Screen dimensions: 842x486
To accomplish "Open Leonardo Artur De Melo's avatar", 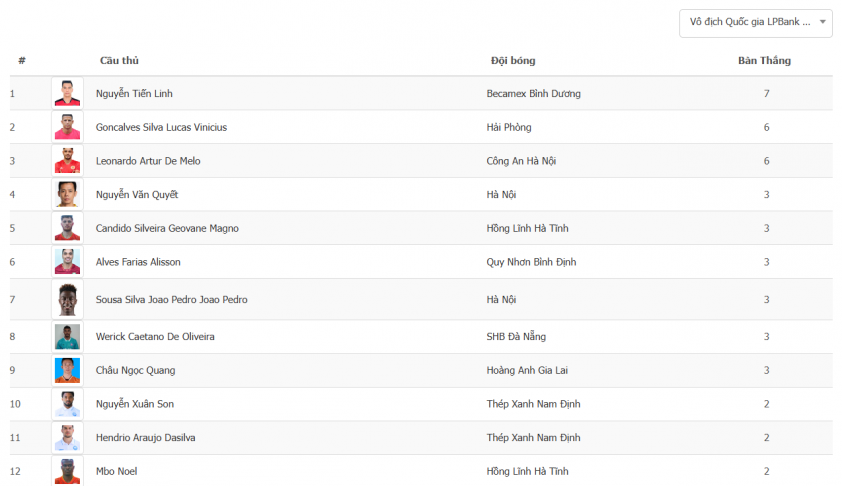I will click(67, 161).
